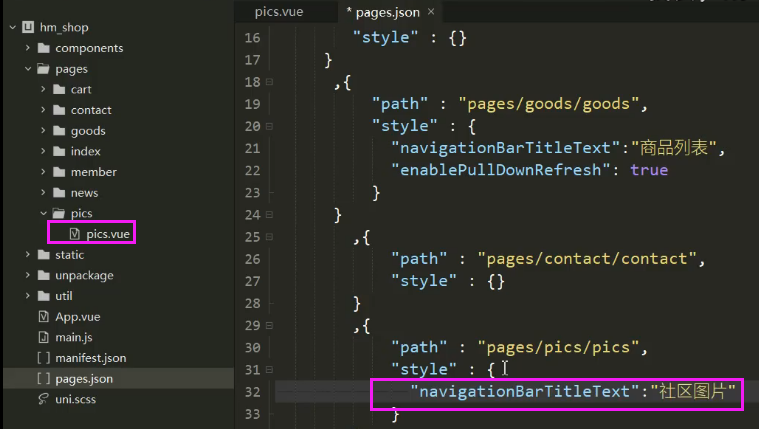The width and height of the screenshot is (759, 429).
Task: Expand the goods folder chevron
Action: [x=43, y=130]
